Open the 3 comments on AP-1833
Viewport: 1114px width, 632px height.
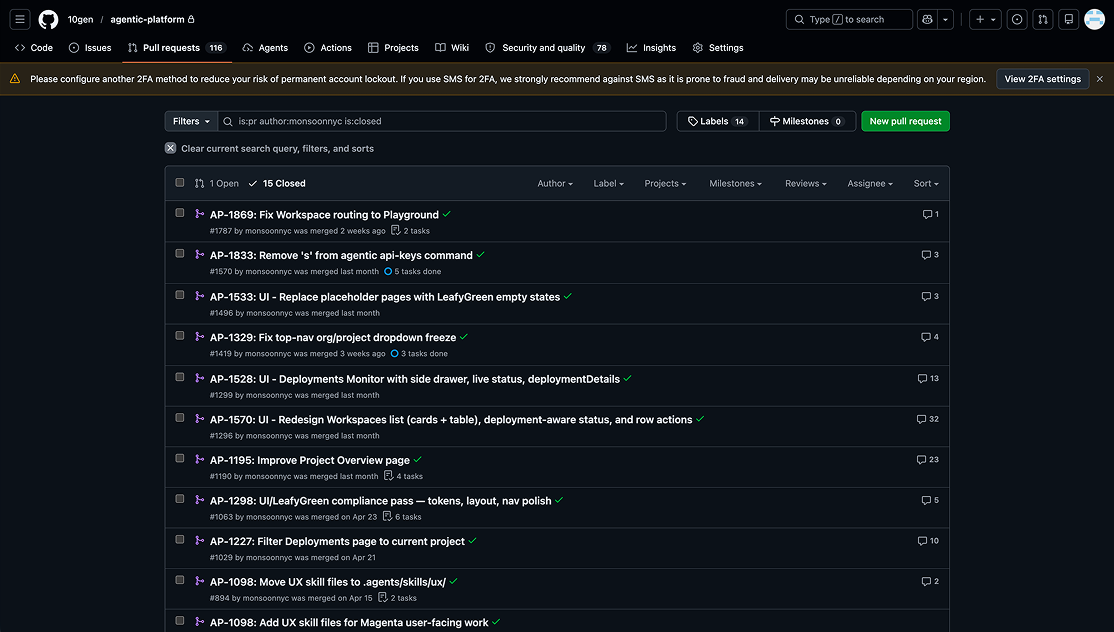[x=929, y=254]
